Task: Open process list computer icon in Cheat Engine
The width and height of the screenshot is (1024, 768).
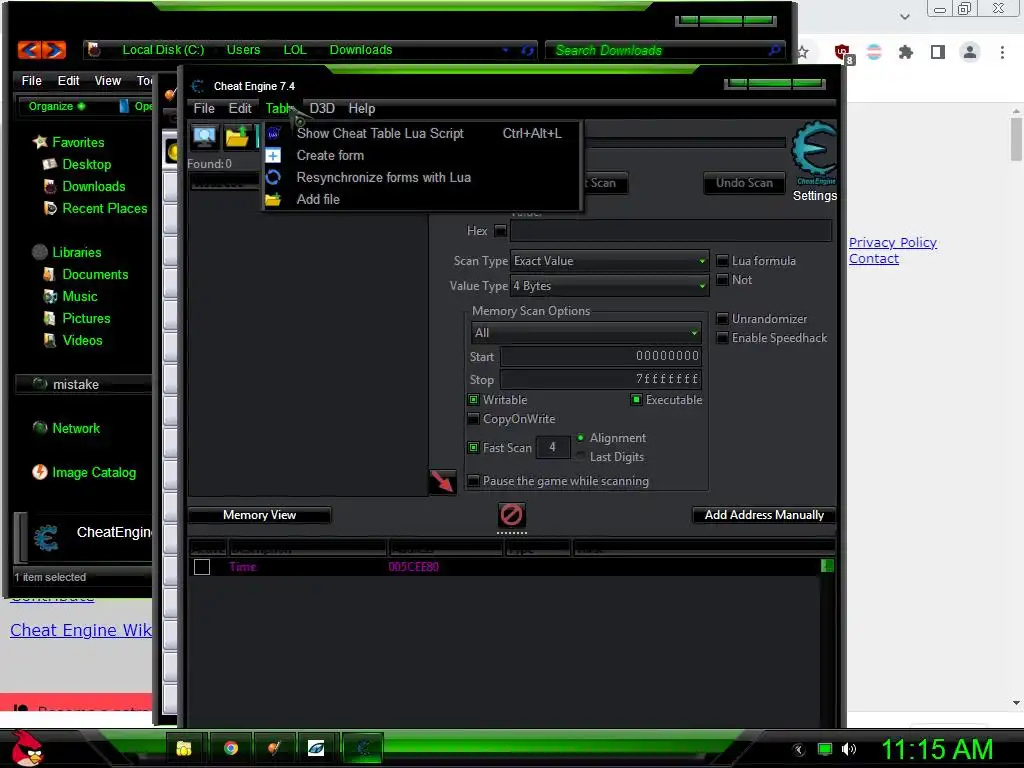Action: coord(204,136)
